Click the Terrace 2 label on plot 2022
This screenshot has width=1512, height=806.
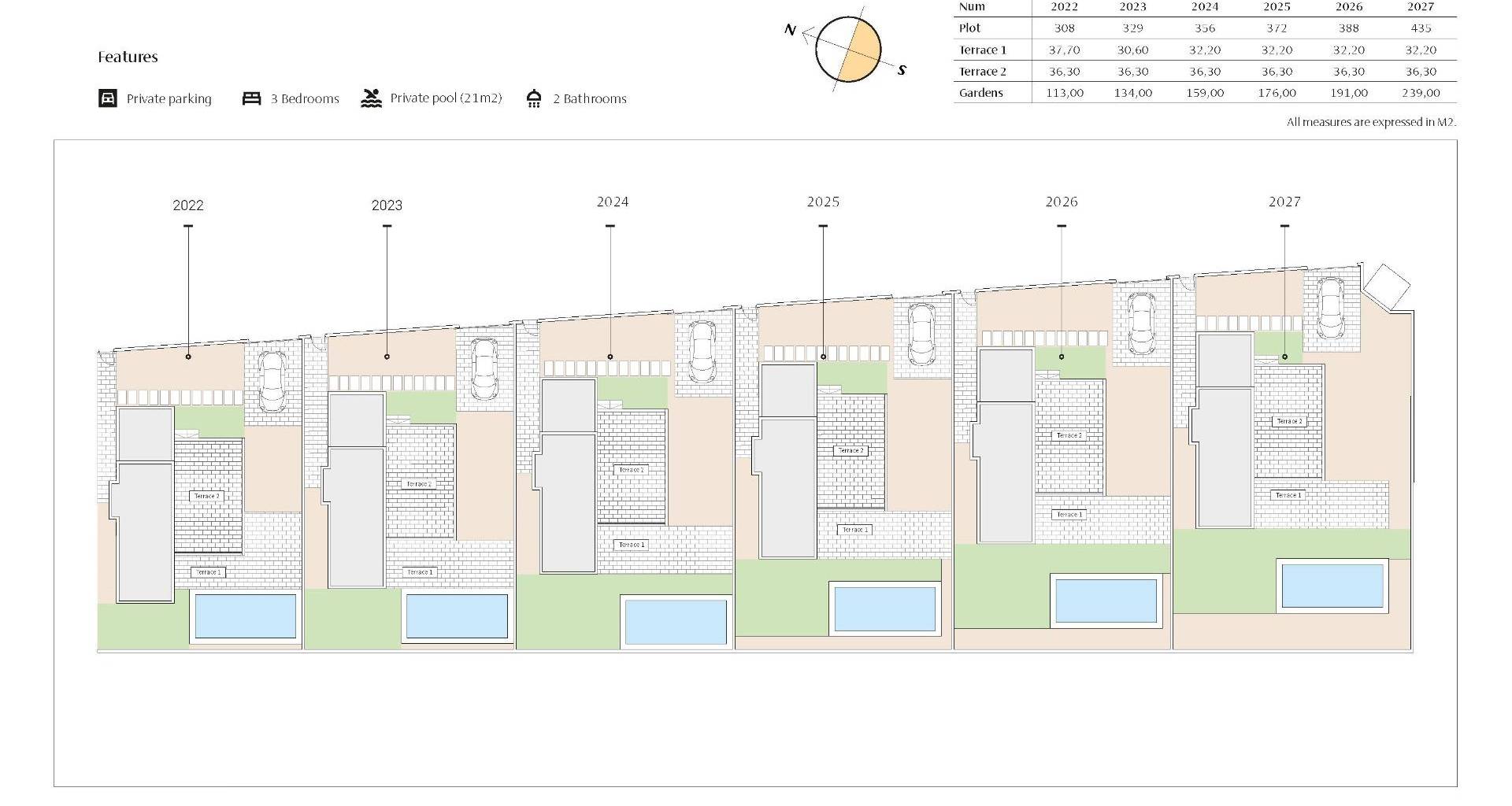207,496
